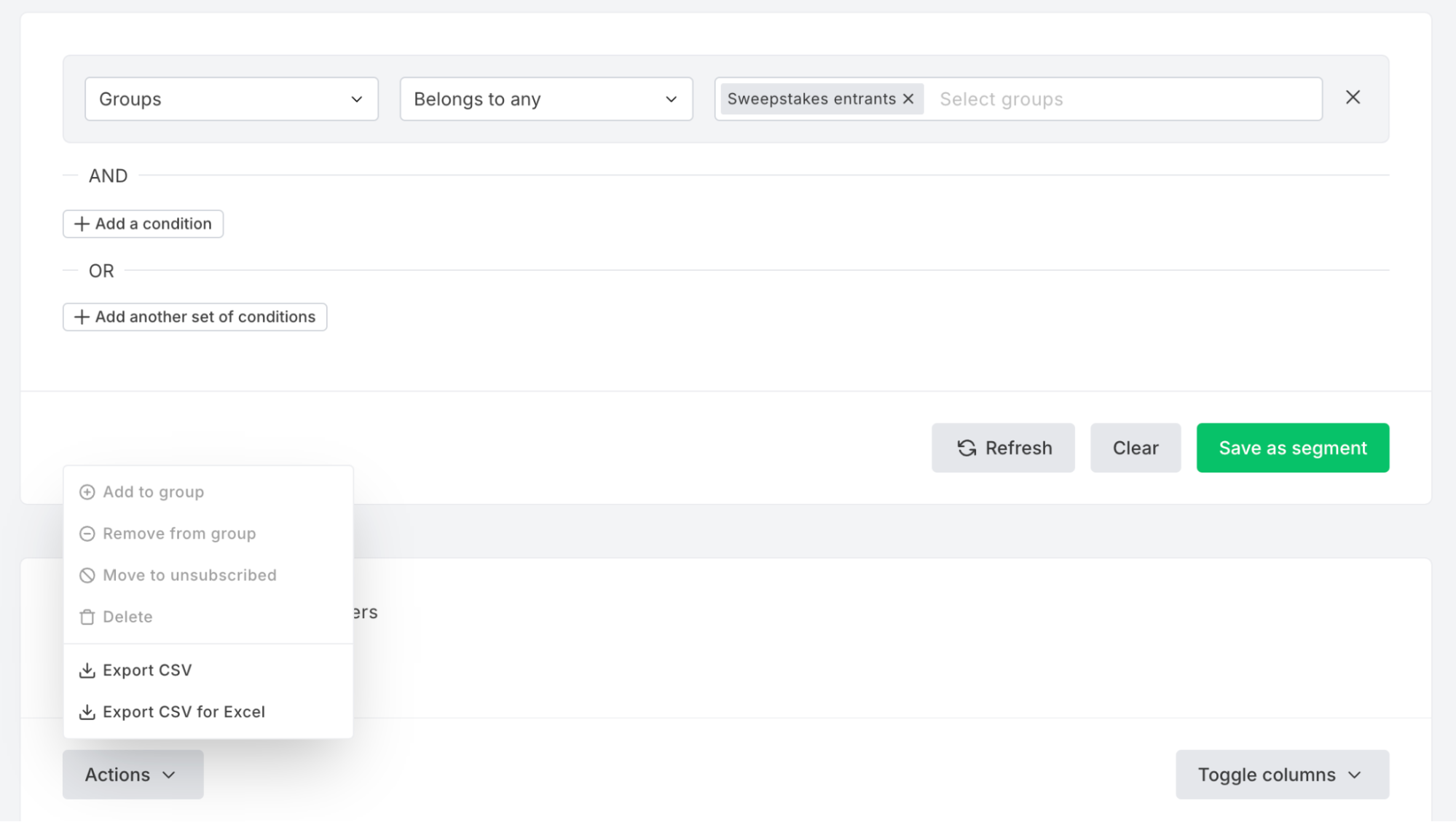The image size is (1456, 822).
Task: Click the Export CSV download icon
Action: point(87,669)
